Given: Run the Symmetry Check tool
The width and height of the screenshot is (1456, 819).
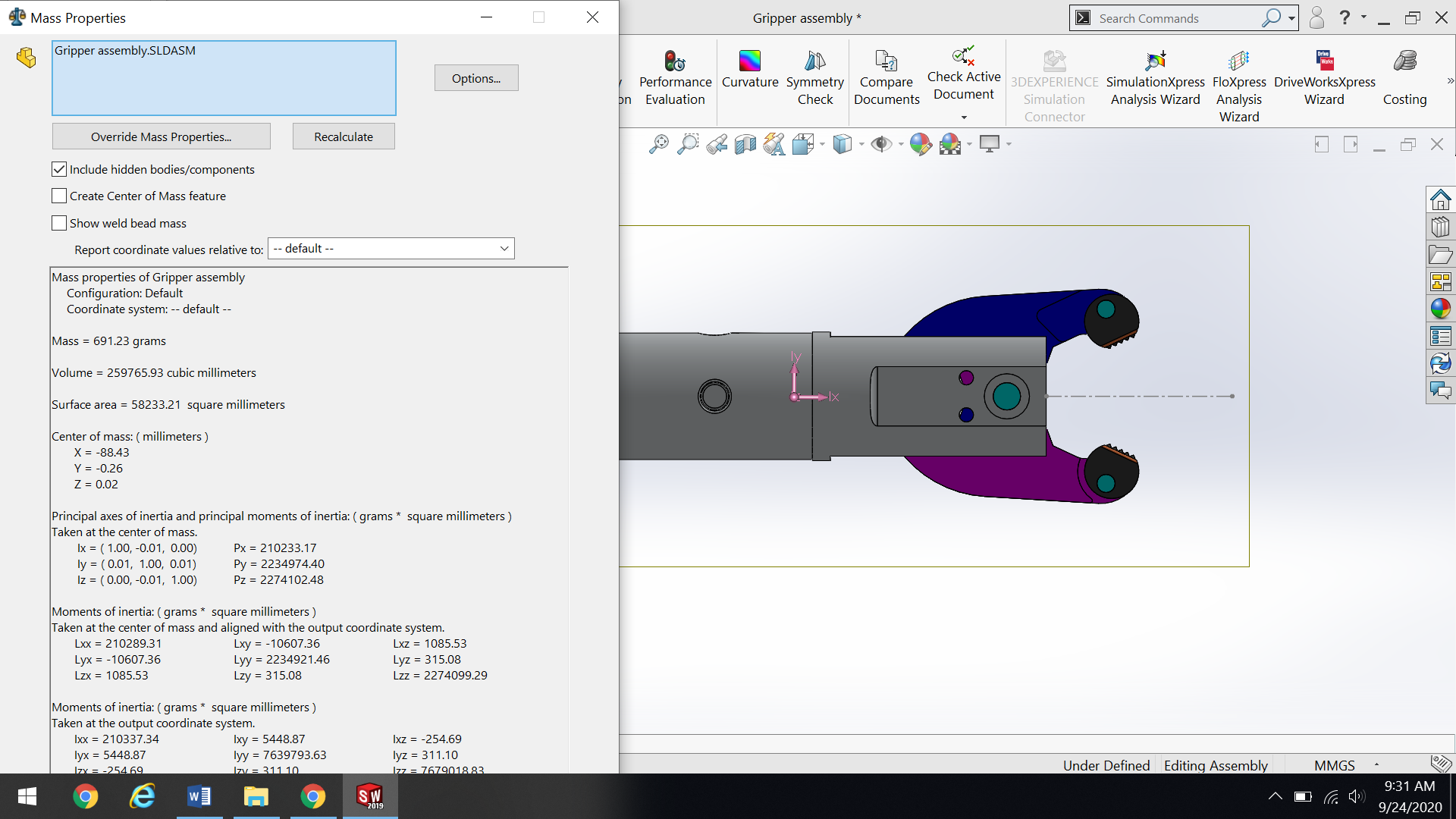Looking at the screenshot, I should pyautogui.click(x=815, y=78).
